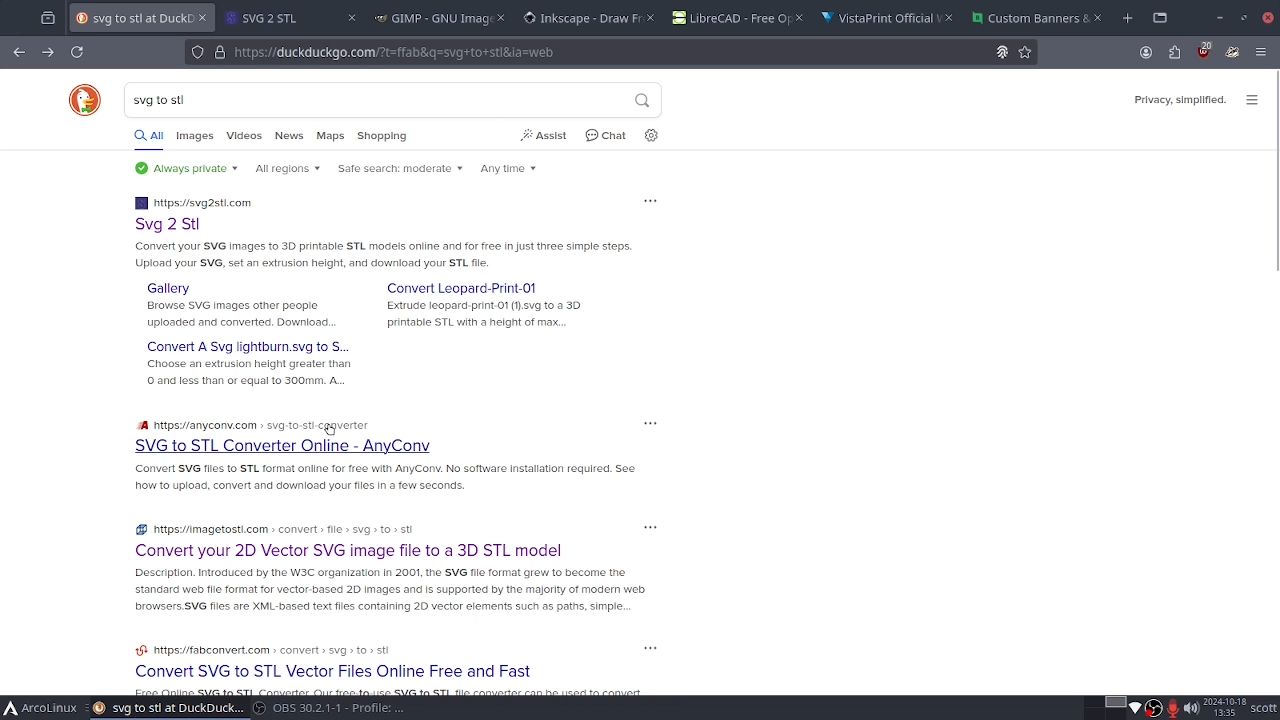Screen dimensions: 1280x720
Task: Click the DuckDuckGo logo
Action: pyautogui.click(x=85, y=100)
